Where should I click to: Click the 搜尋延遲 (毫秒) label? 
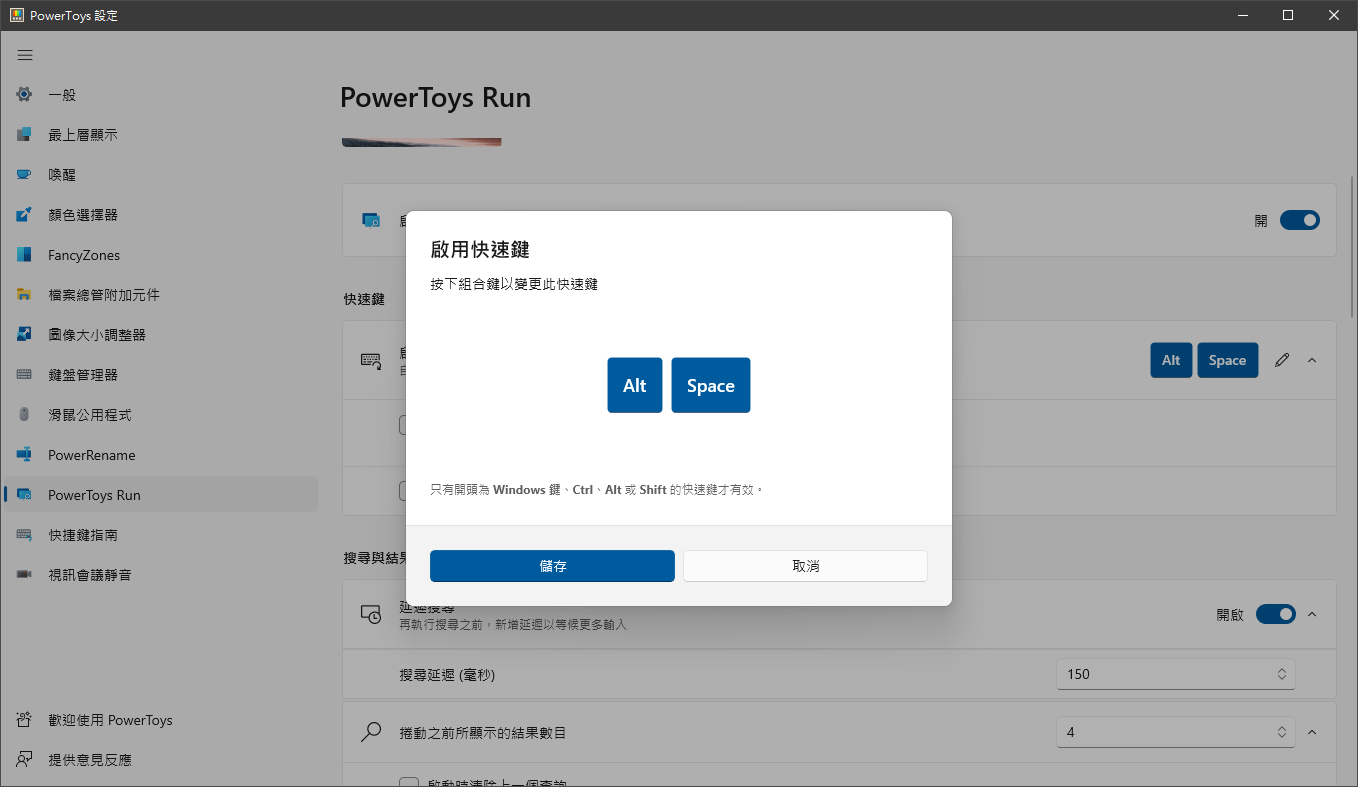click(447, 674)
